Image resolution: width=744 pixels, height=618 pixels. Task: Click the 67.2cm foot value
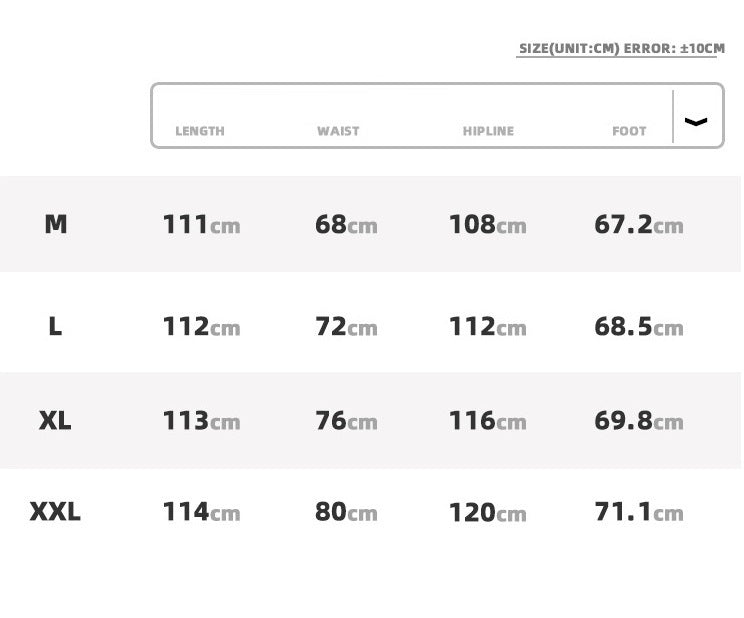[638, 225]
